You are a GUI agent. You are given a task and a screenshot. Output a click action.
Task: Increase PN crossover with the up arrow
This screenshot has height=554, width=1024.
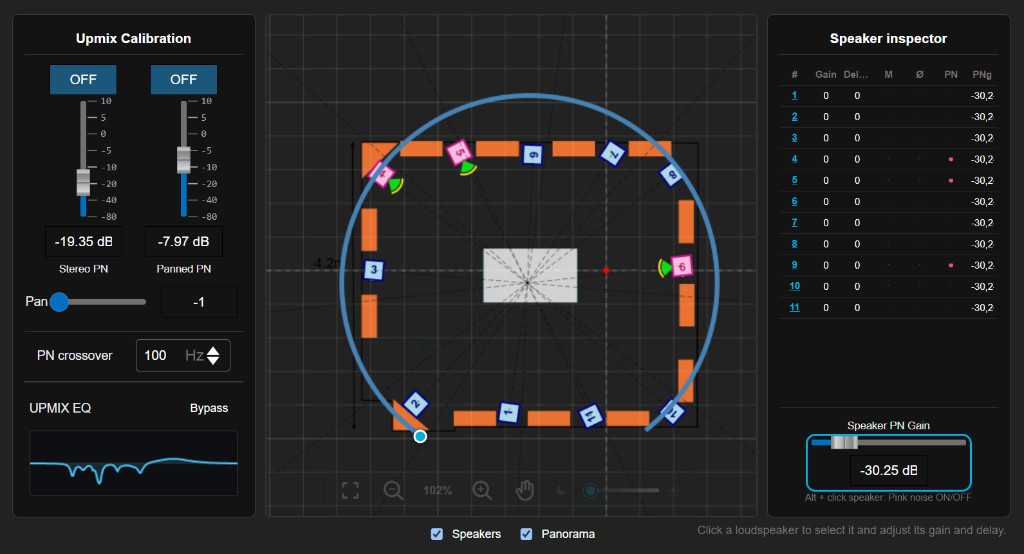click(x=213, y=351)
